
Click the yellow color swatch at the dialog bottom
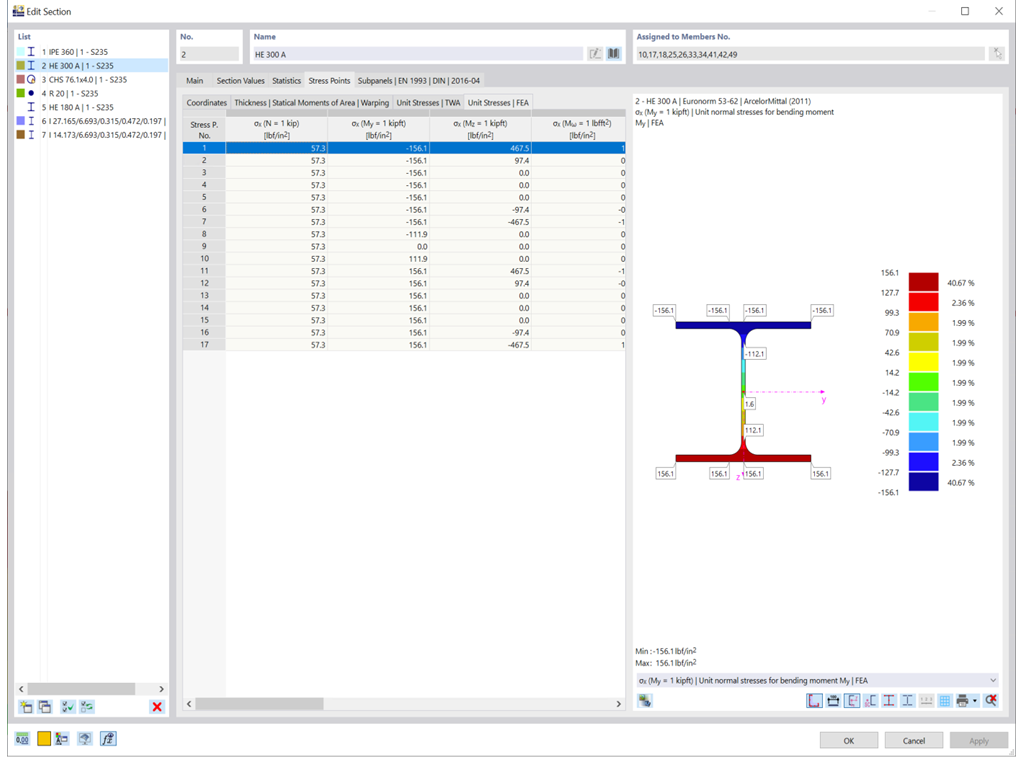point(44,739)
